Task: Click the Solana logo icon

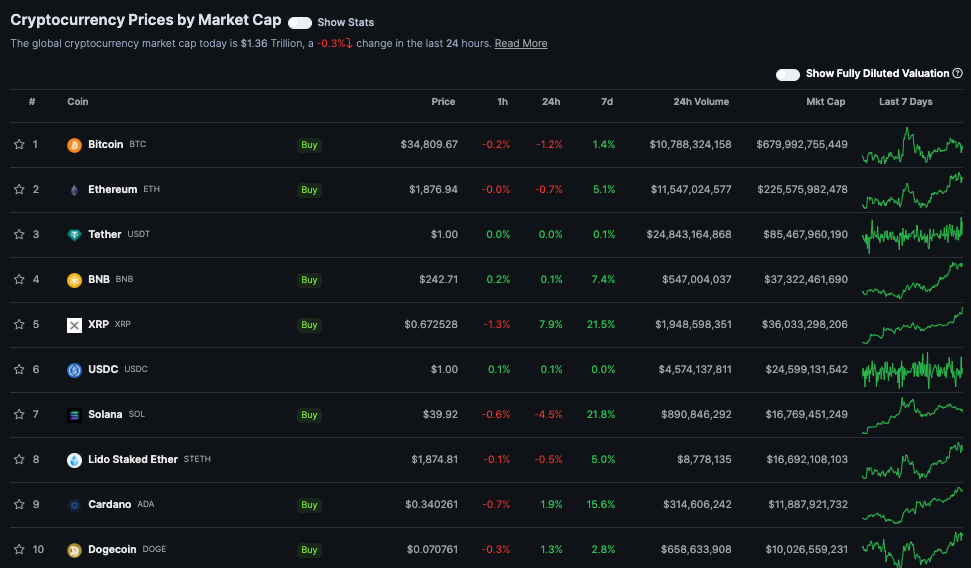Action: [74, 415]
